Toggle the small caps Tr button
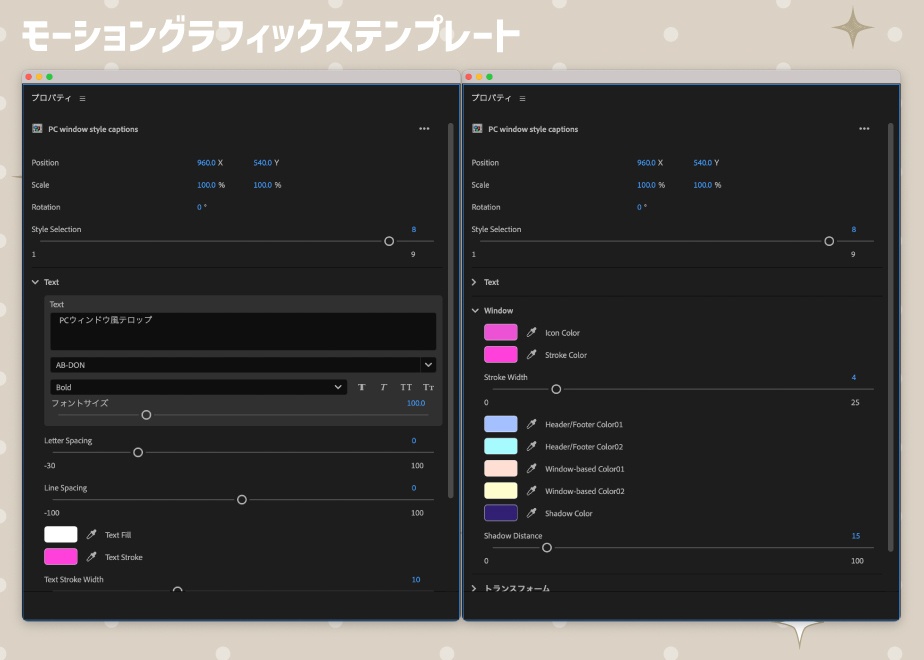Screen dimensions: 924x660 (428, 387)
